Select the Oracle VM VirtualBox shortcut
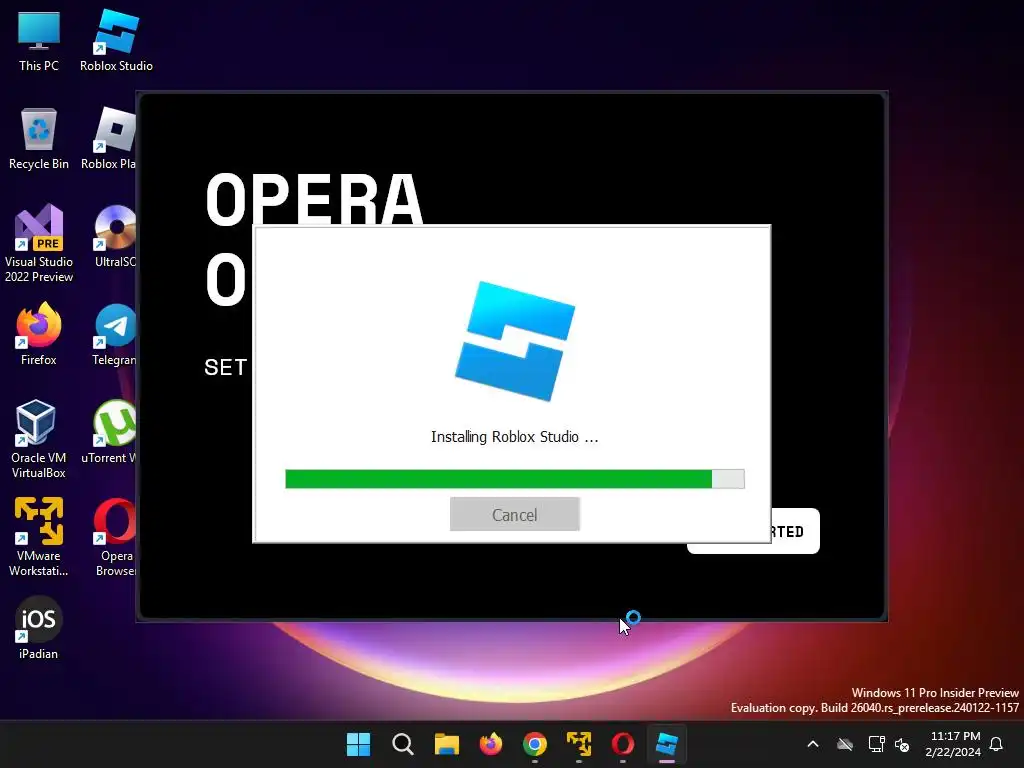Screen dimensions: 1024x768 [x=39, y=439]
